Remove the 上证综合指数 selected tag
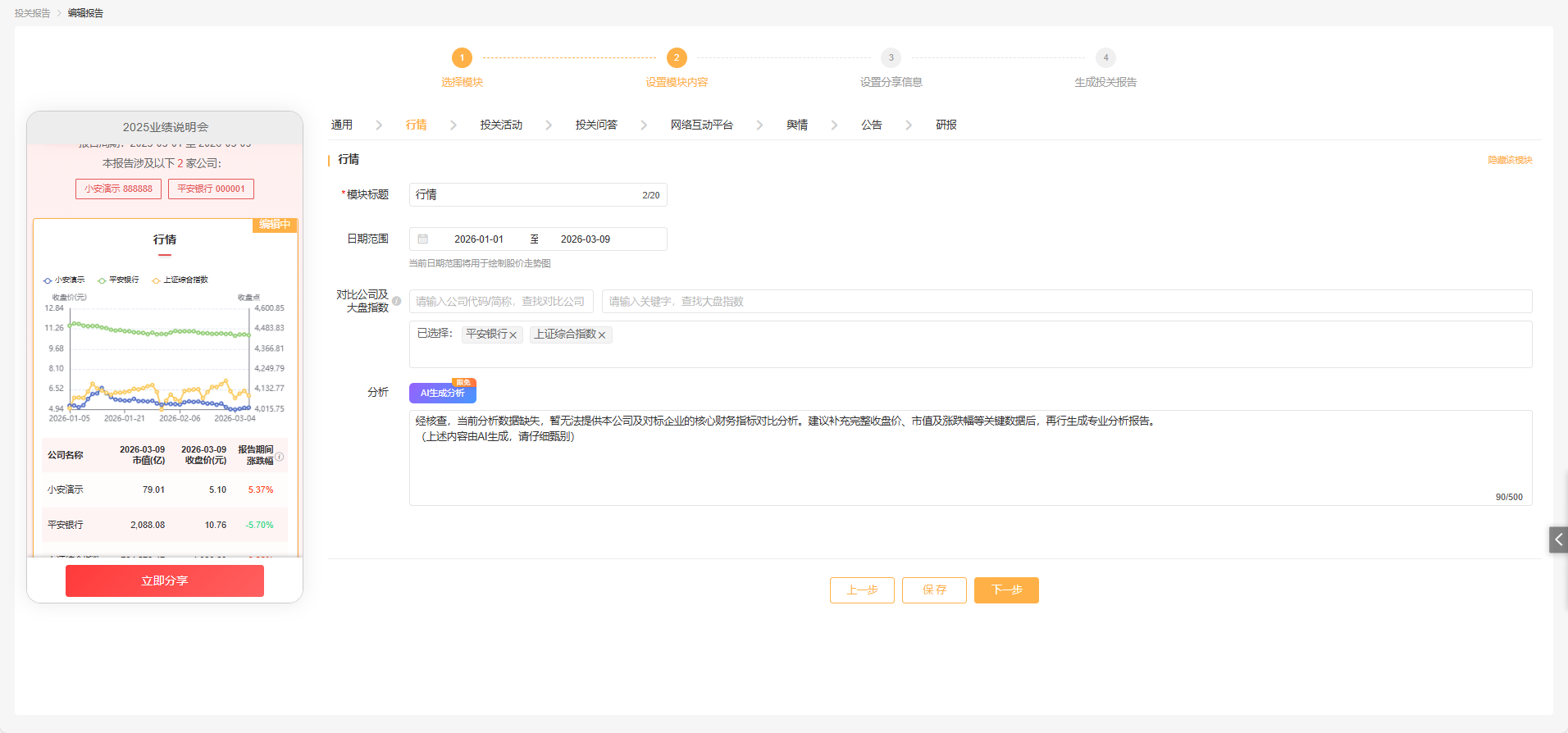 [x=602, y=335]
